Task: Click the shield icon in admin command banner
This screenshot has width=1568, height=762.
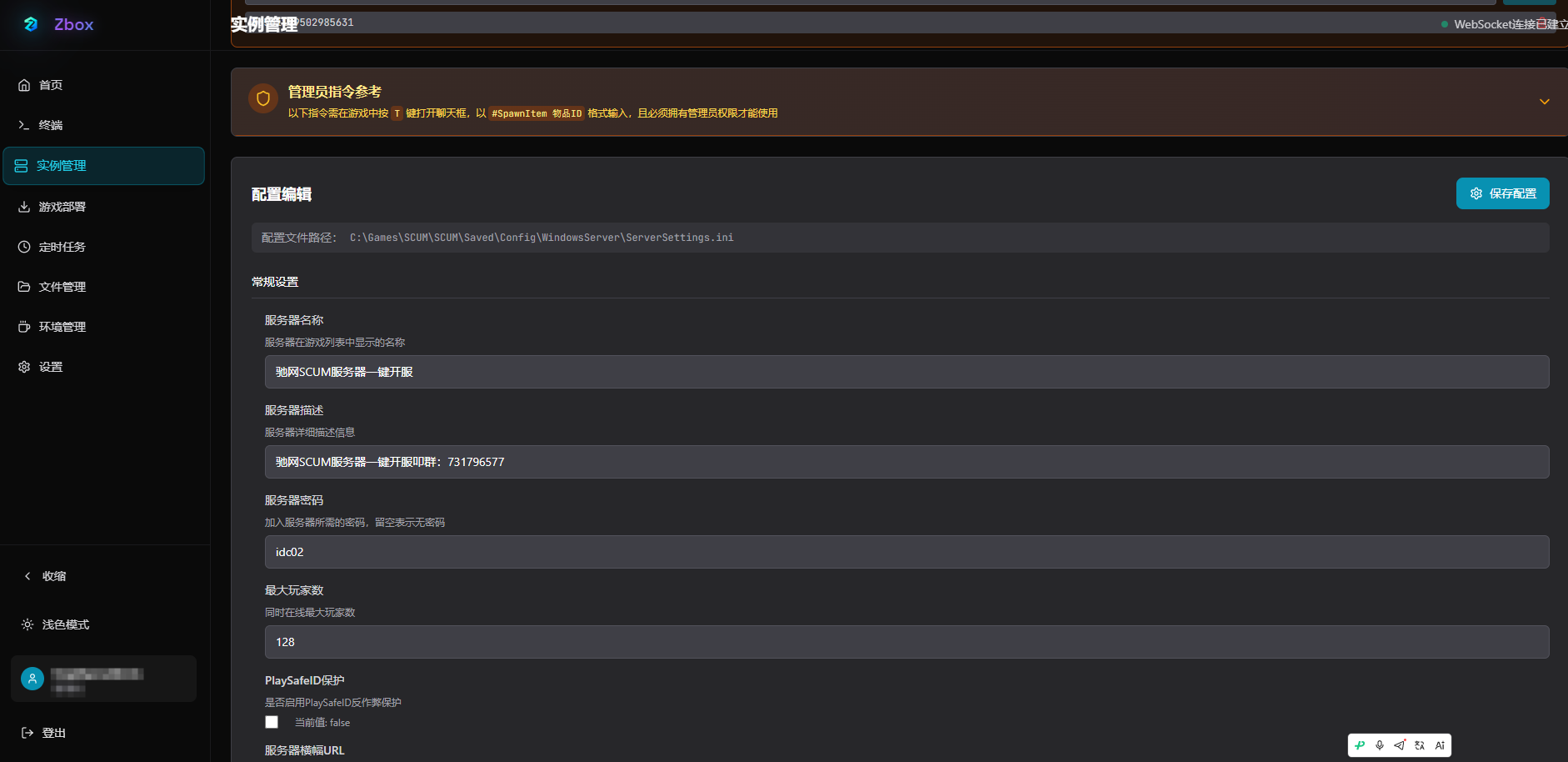Action: click(x=263, y=98)
